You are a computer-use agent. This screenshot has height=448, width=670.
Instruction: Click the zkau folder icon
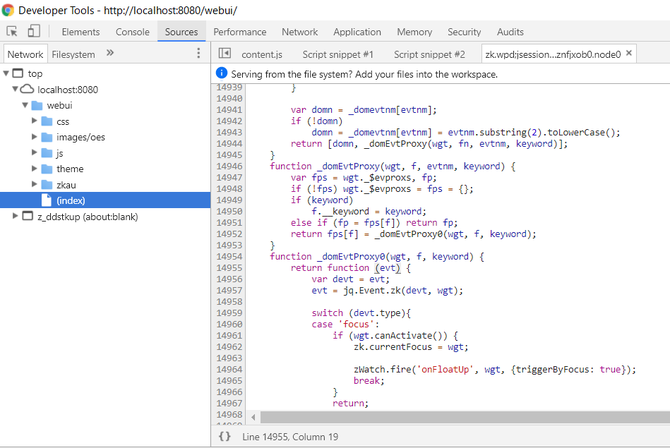tap(47, 185)
